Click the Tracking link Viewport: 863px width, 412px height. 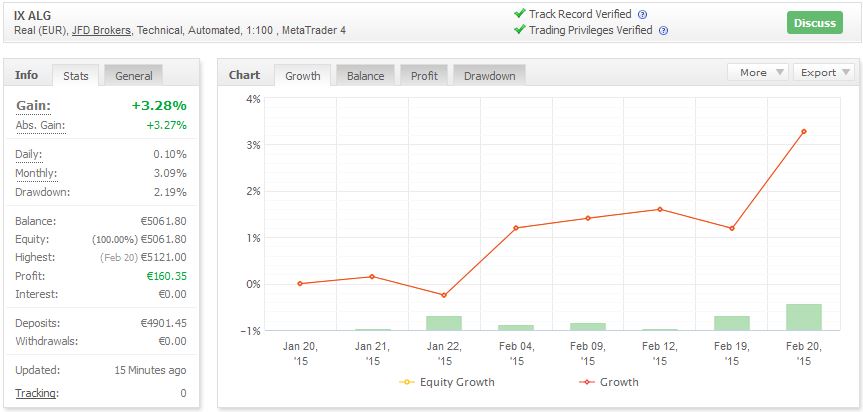pyautogui.click(x=35, y=393)
